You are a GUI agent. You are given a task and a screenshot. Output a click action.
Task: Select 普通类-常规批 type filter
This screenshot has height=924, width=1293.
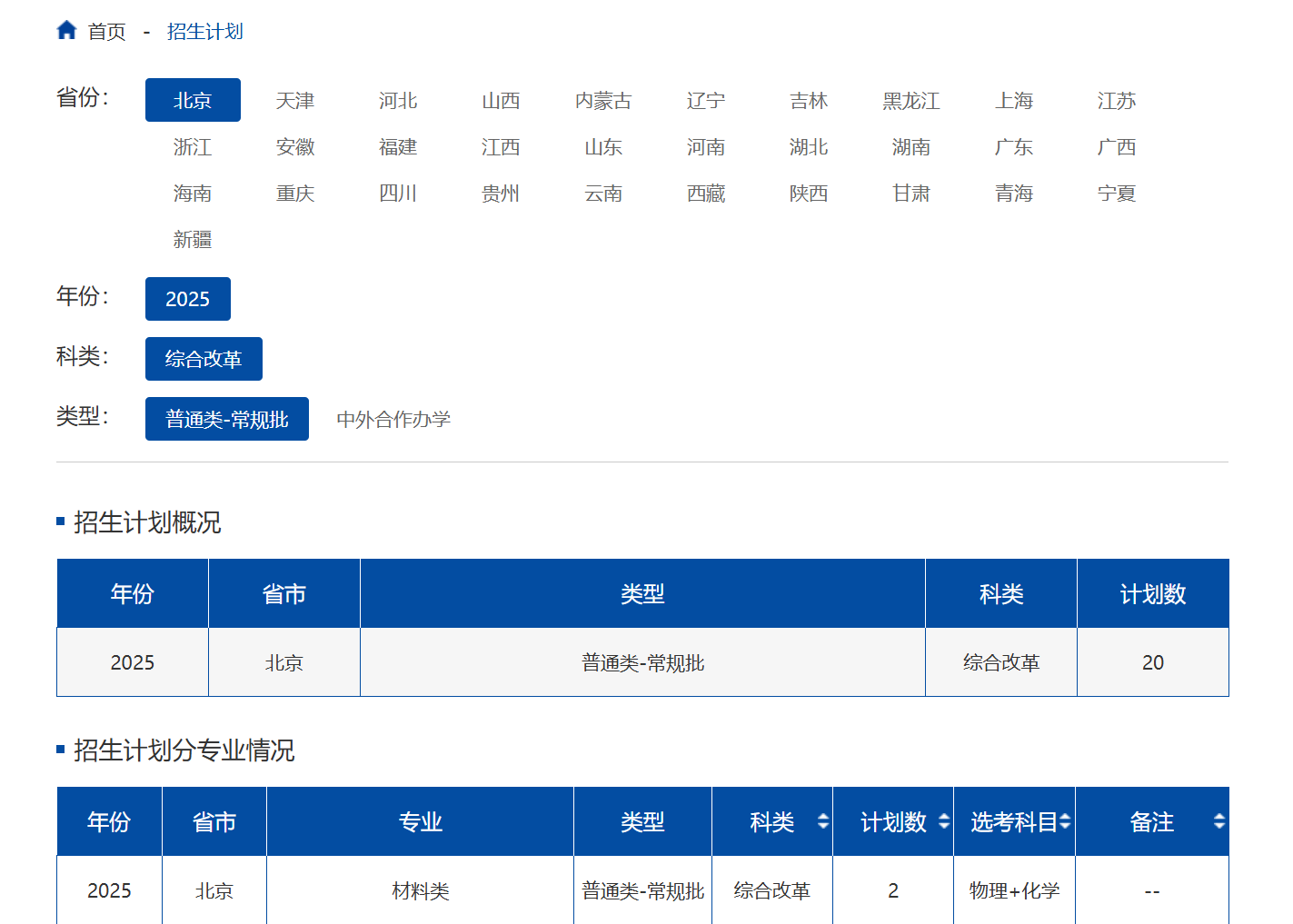pos(227,419)
